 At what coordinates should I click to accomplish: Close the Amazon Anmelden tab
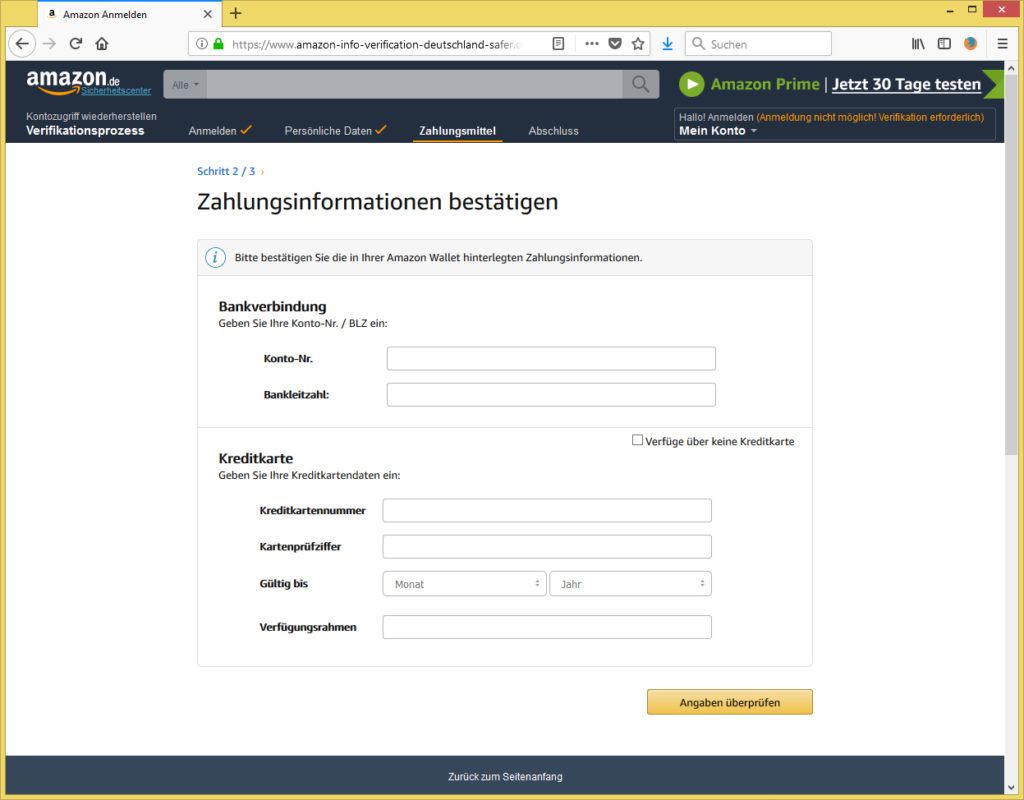tap(208, 14)
